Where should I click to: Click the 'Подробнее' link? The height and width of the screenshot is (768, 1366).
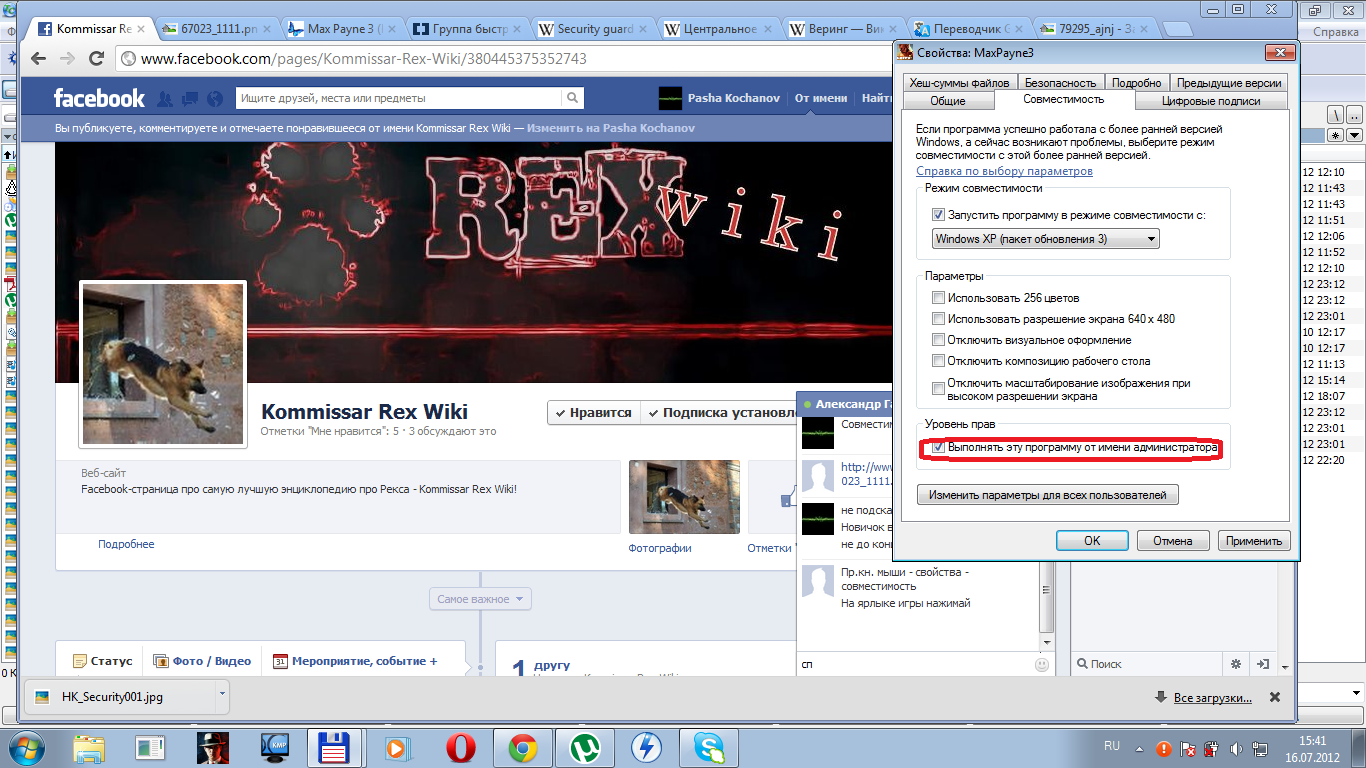(x=126, y=544)
